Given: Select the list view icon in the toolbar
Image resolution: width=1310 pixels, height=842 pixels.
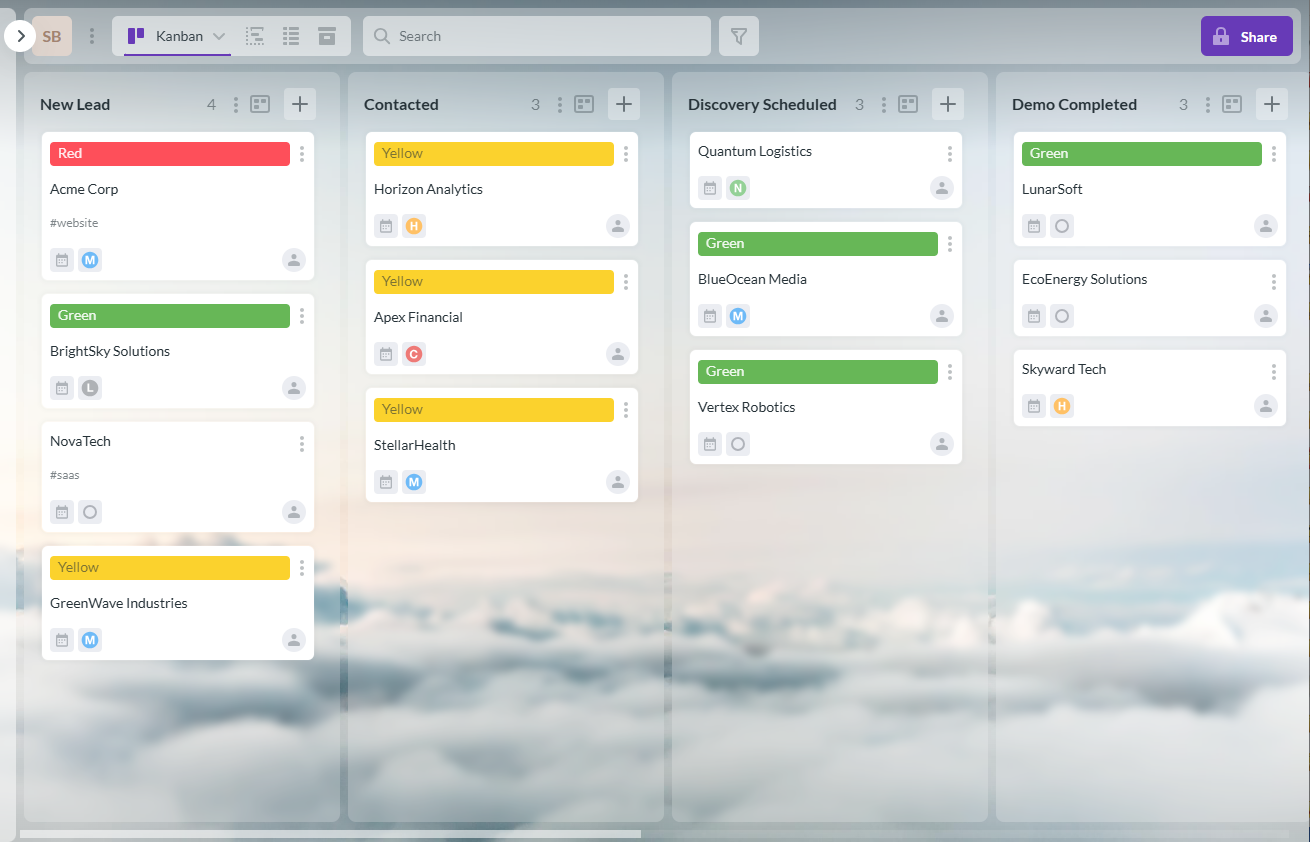Looking at the screenshot, I should click(291, 35).
